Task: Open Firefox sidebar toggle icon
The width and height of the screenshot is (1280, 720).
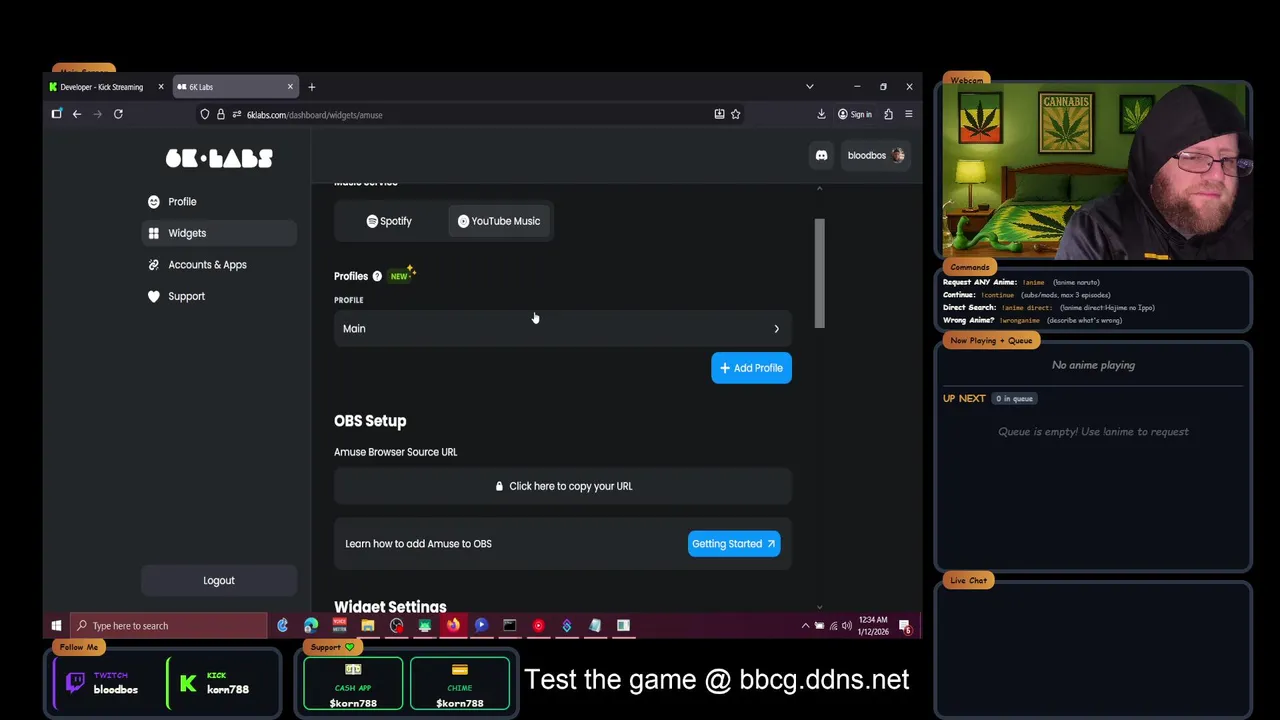Action: (x=57, y=114)
